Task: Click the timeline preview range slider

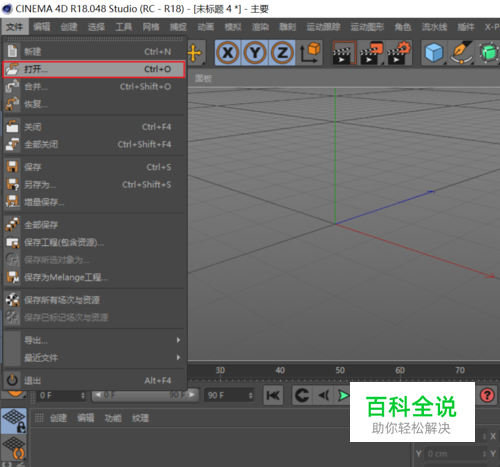Action: [x=145, y=395]
